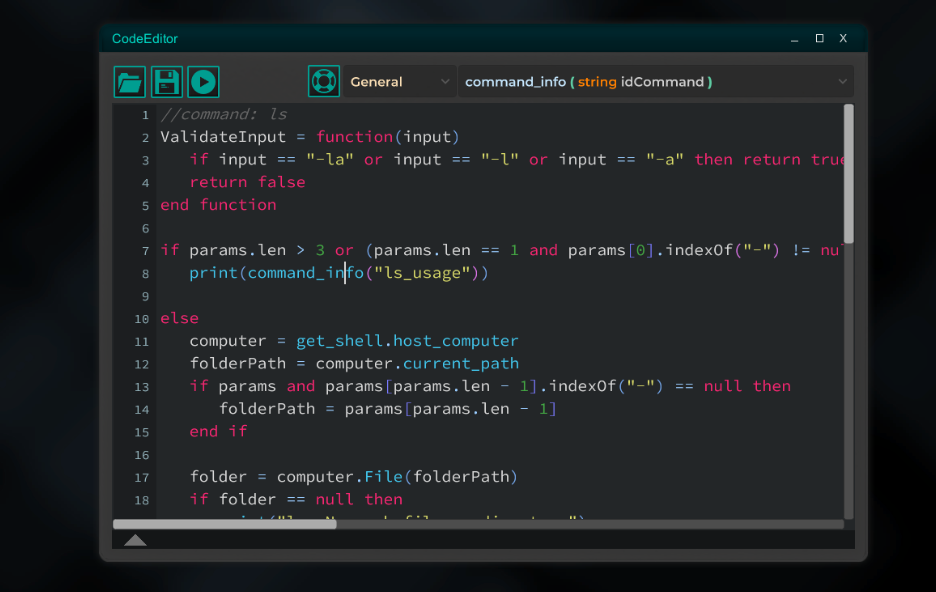Click the upward scroll arrow below the editor

click(135, 539)
